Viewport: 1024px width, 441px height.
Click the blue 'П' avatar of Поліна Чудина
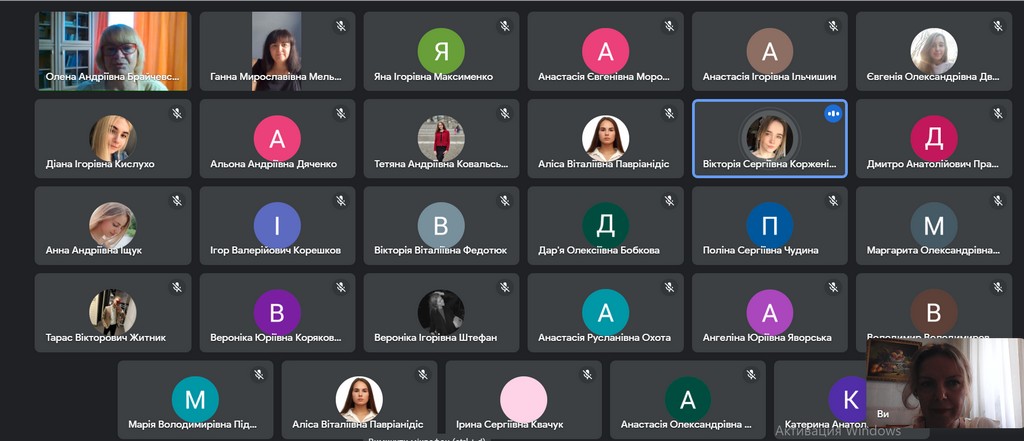769,225
